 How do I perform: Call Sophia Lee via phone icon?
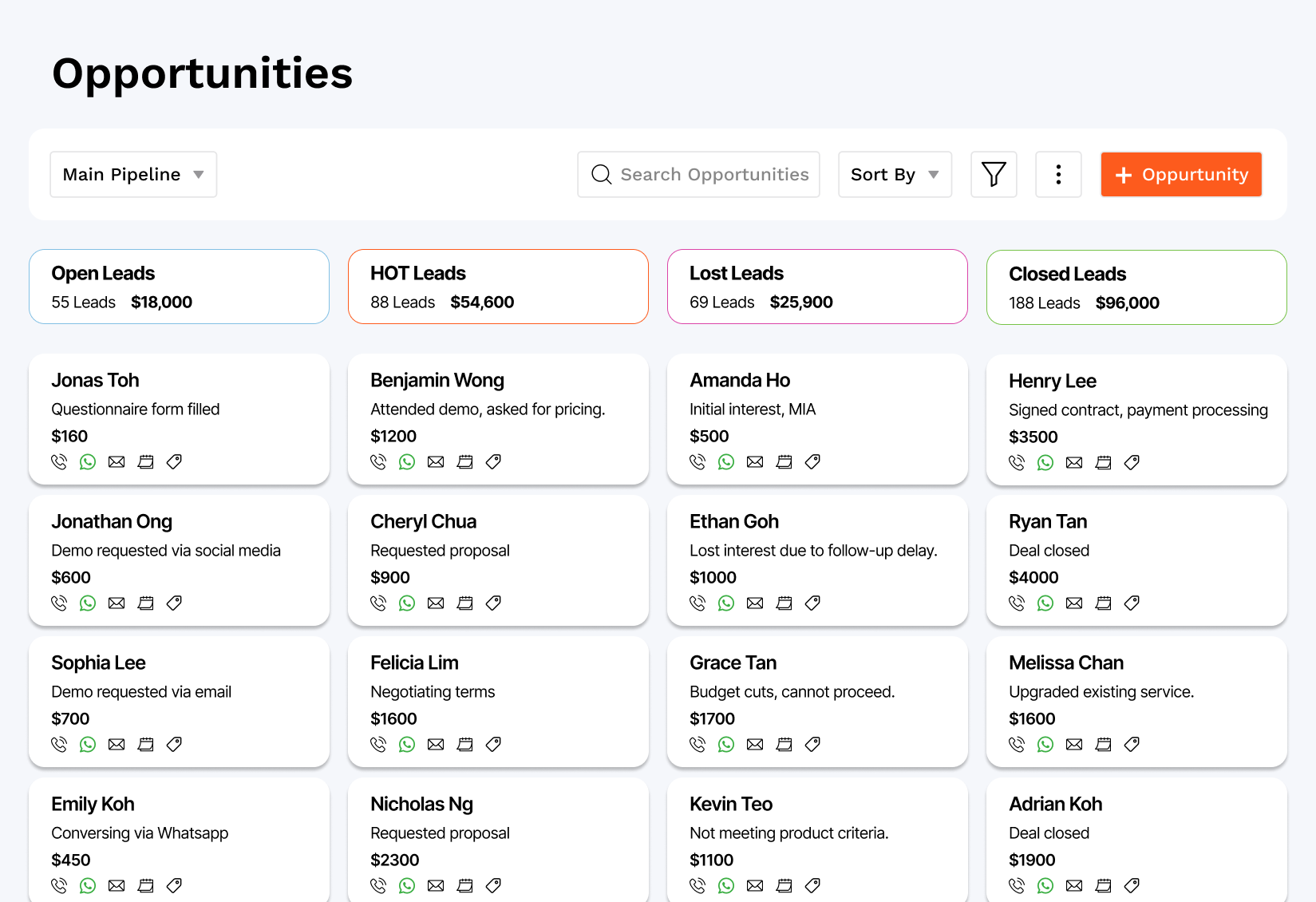(59, 744)
